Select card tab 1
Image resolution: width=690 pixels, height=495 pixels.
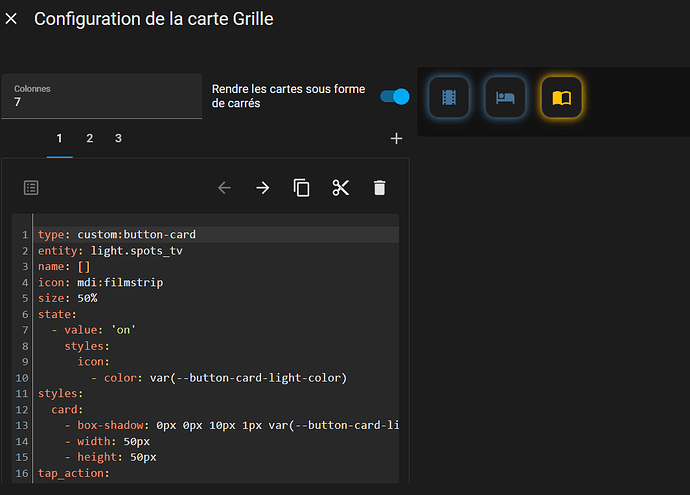point(59,139)
